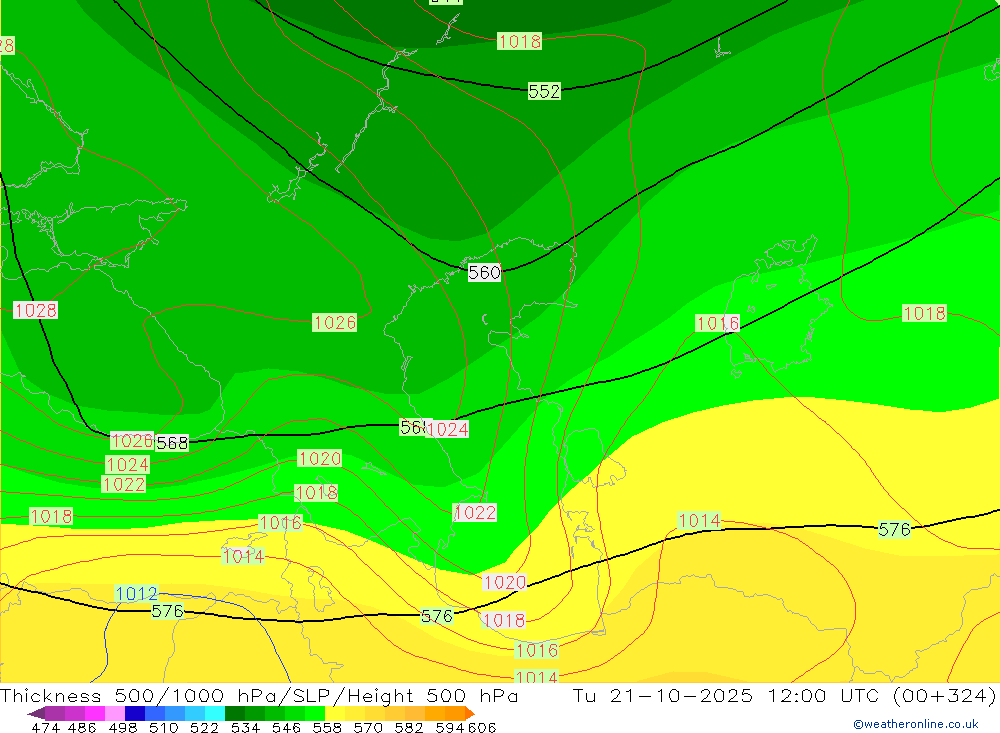Click the 474 legend value
The height and width of the screenshot is (733, 1000).
point(46,727)
